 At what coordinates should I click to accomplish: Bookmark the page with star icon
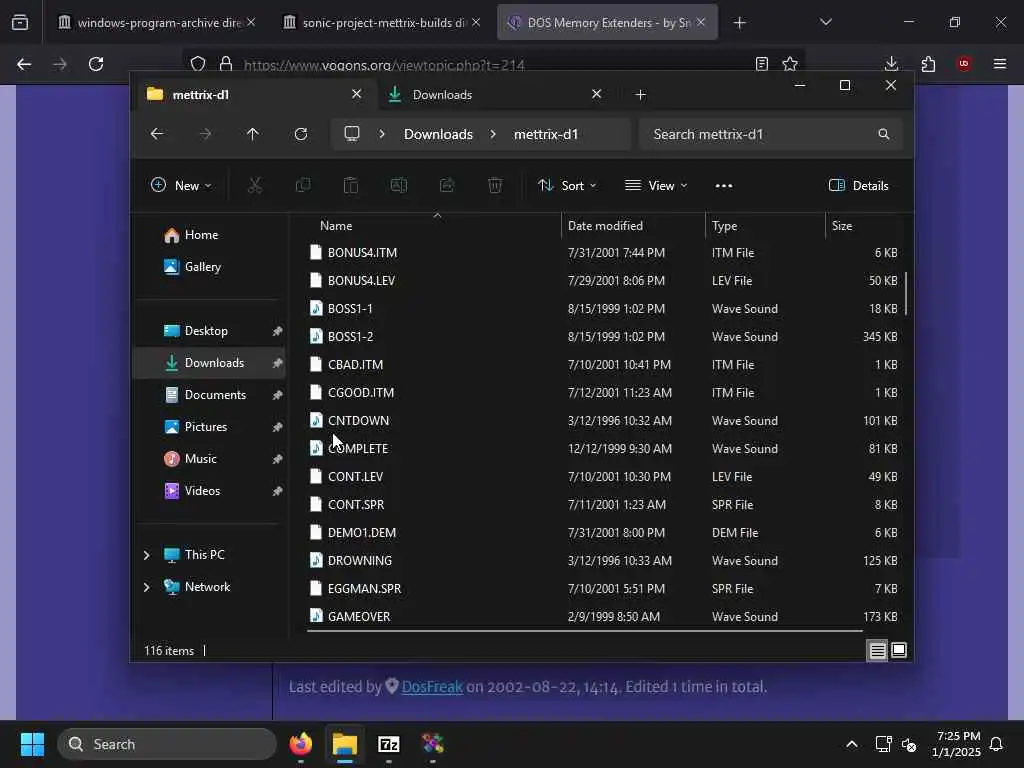790,64
